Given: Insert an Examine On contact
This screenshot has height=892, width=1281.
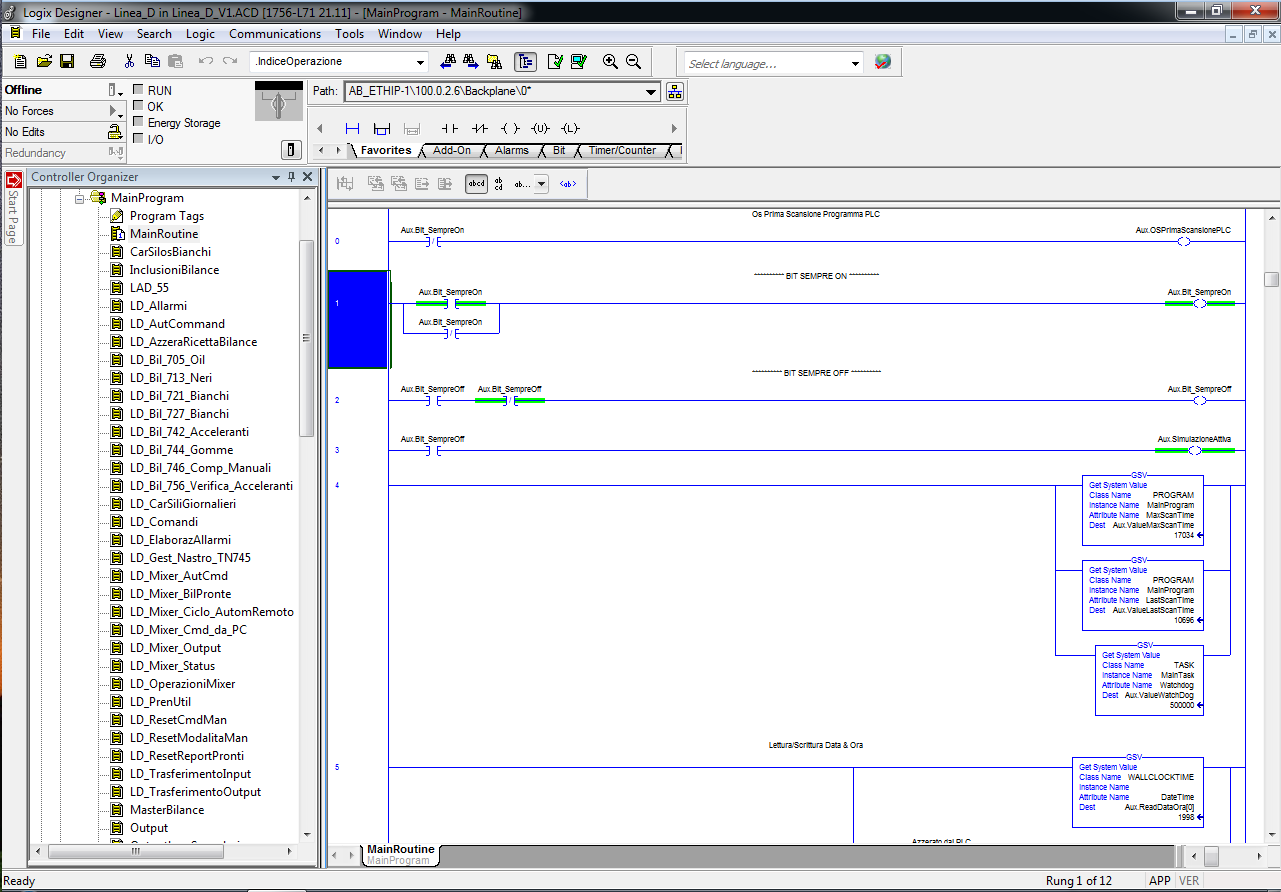Looking at the screenshot, I should 449,128.
